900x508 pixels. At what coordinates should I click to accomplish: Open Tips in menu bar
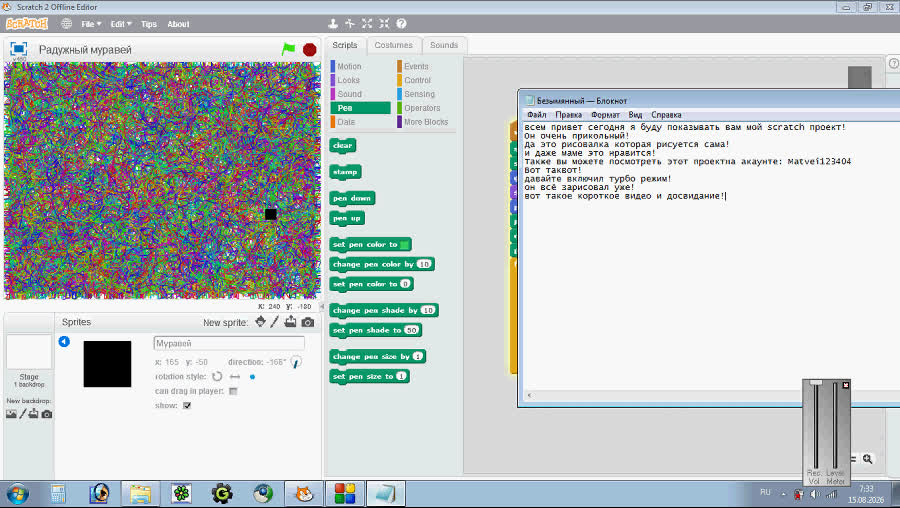(x=149, y=24)
